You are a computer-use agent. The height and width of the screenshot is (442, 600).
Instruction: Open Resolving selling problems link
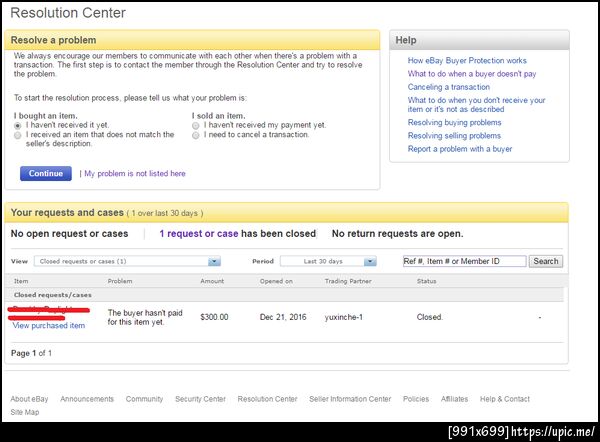(x=454, y=136)
